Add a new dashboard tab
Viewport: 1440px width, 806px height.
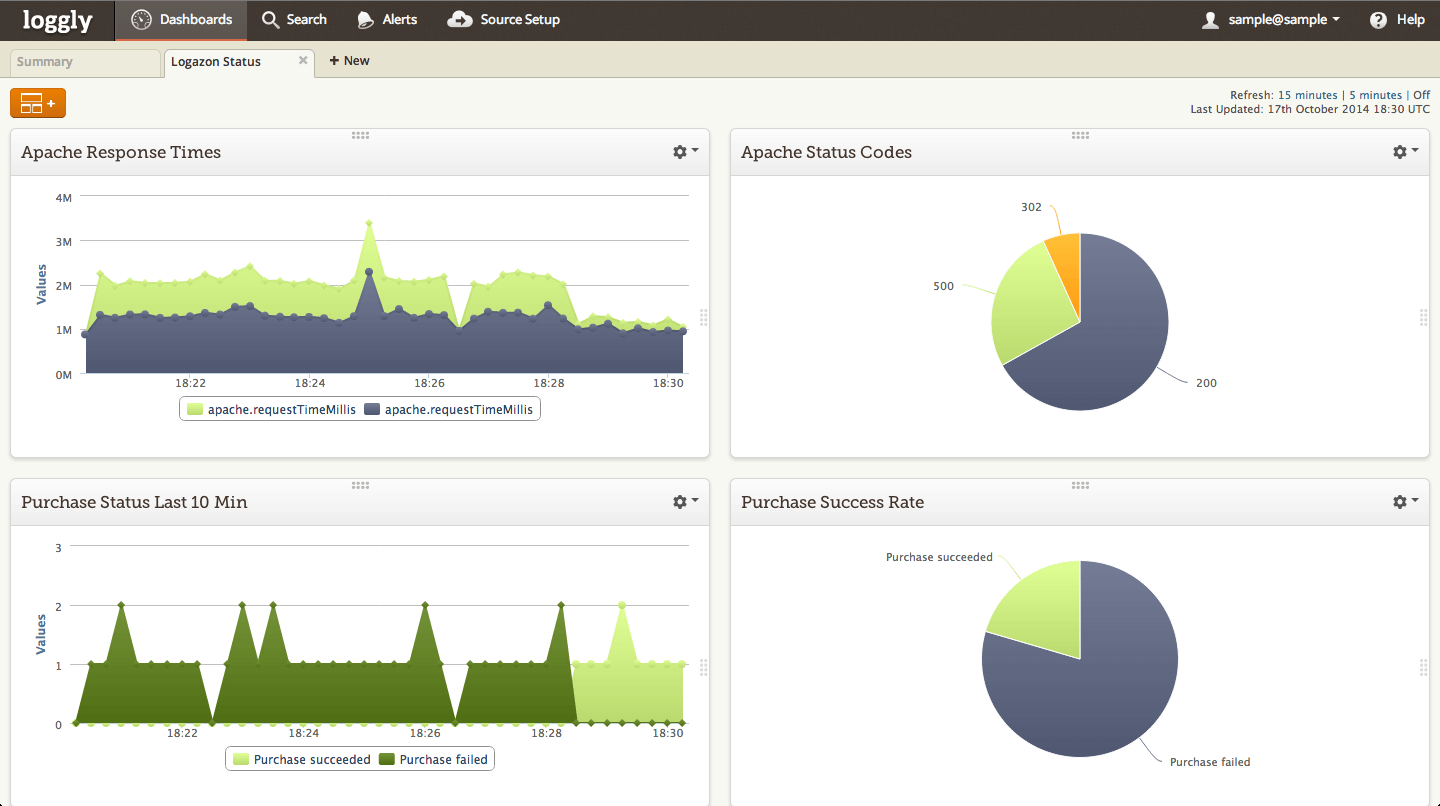tap(349, 61)
